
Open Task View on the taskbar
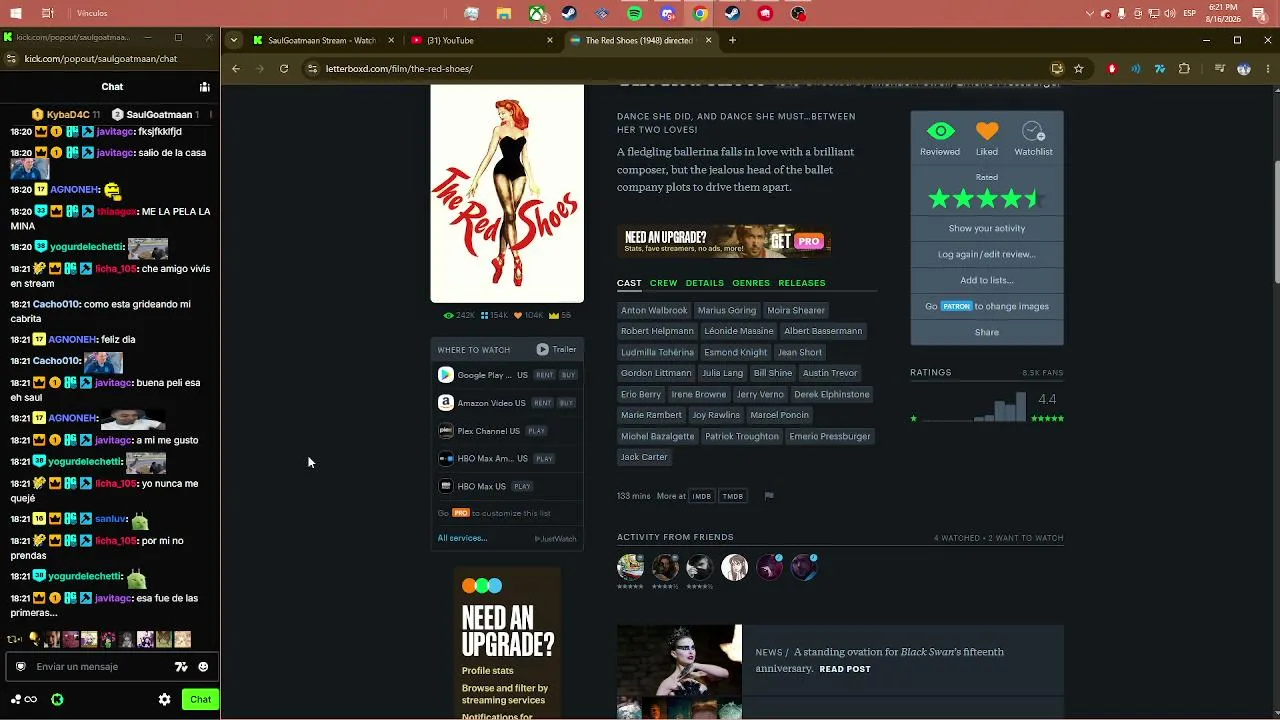coord(48,14)
